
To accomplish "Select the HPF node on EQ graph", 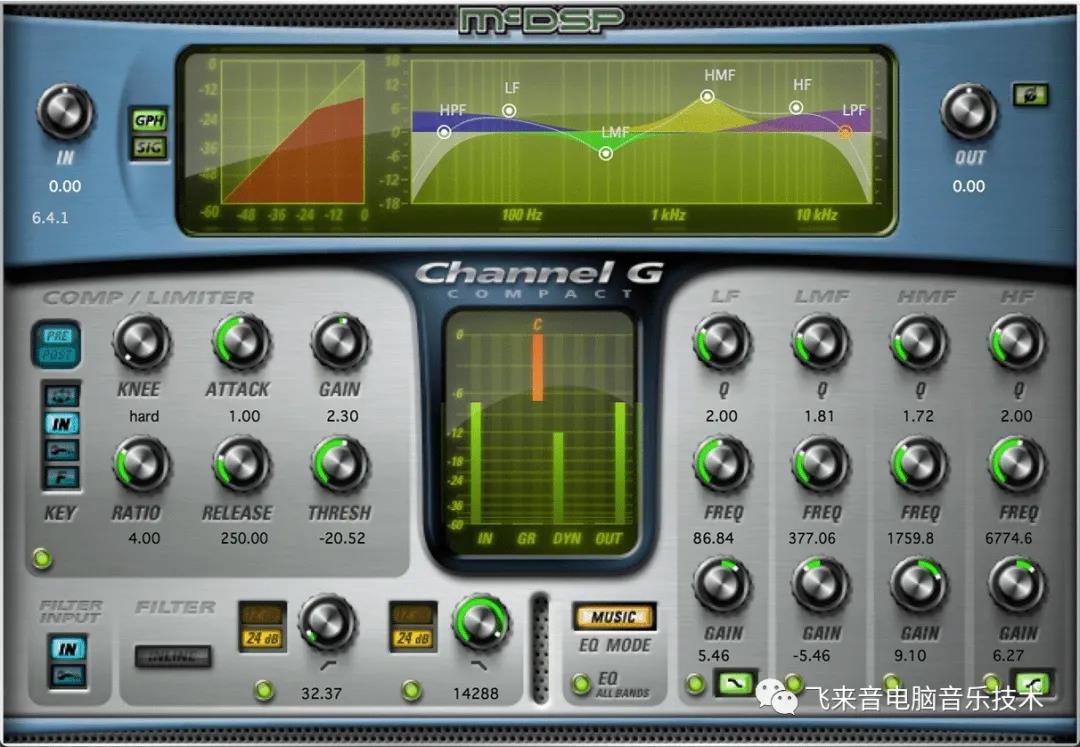I will click(444, 131).
